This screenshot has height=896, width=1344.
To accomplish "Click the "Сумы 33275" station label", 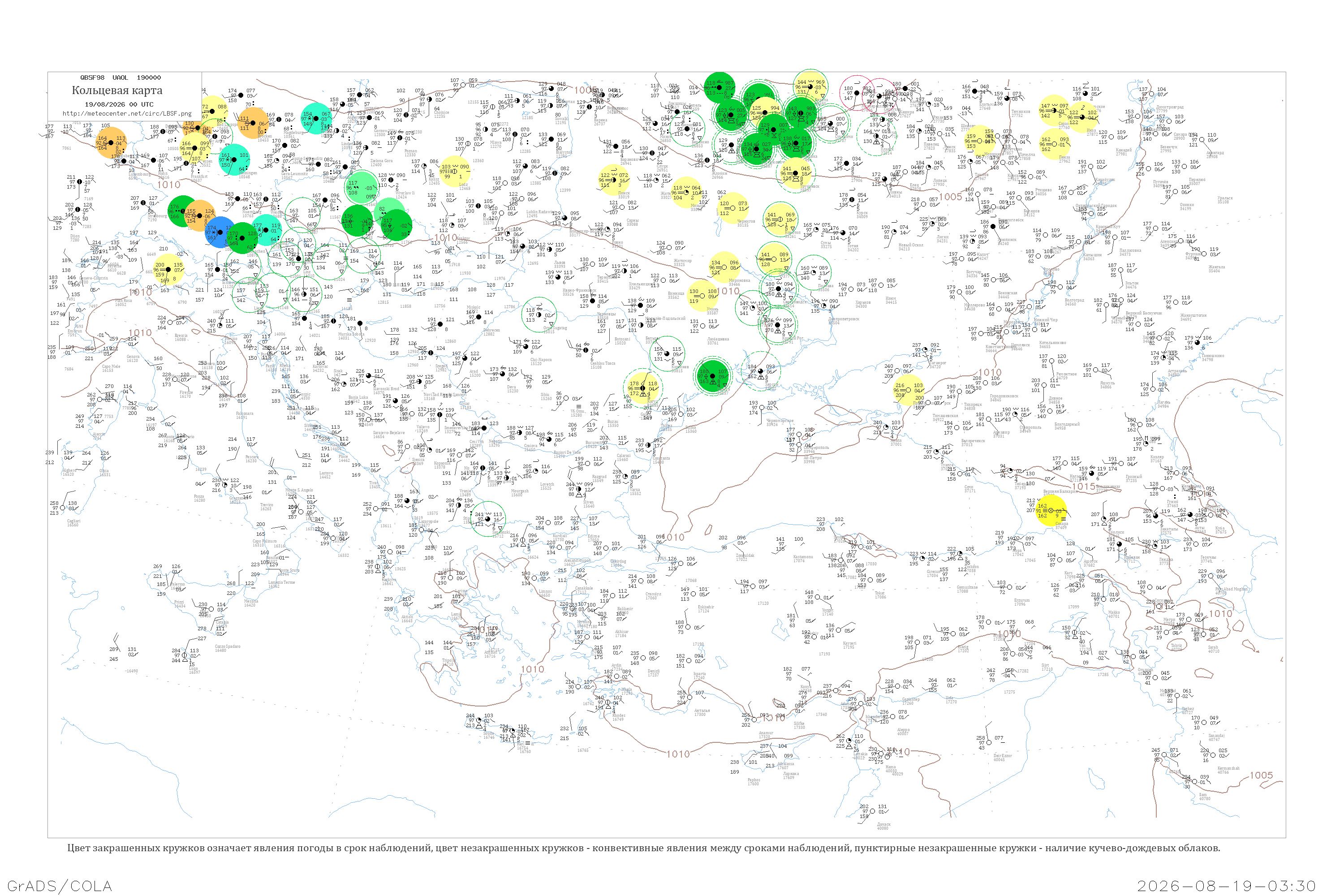I will (x=826, y=245).
